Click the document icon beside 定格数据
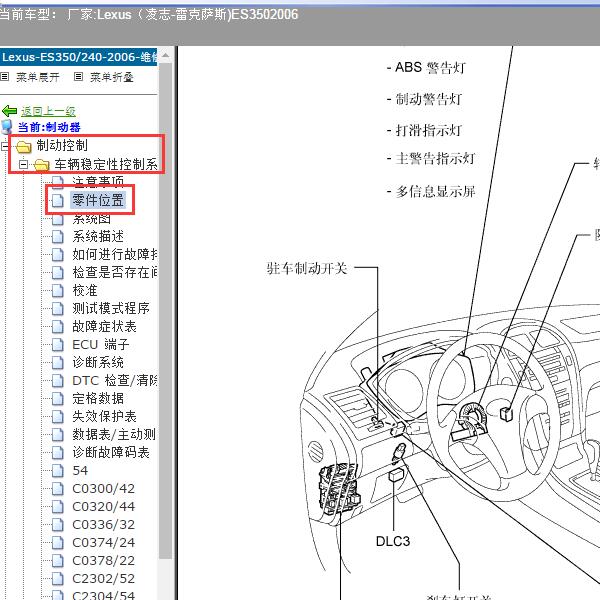600x600 pixels. (58, 399)
